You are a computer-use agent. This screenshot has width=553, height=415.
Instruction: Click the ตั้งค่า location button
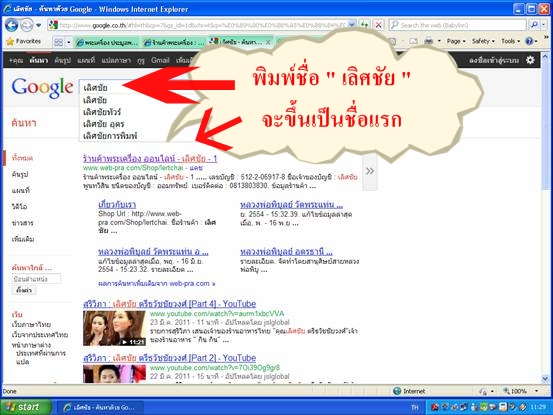[24, 290]
